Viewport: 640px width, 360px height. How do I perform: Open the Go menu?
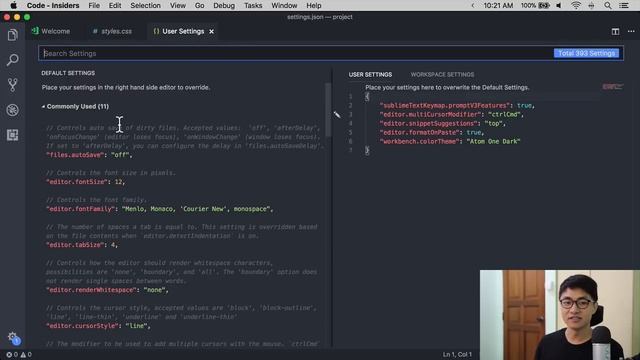pos(199,5)
